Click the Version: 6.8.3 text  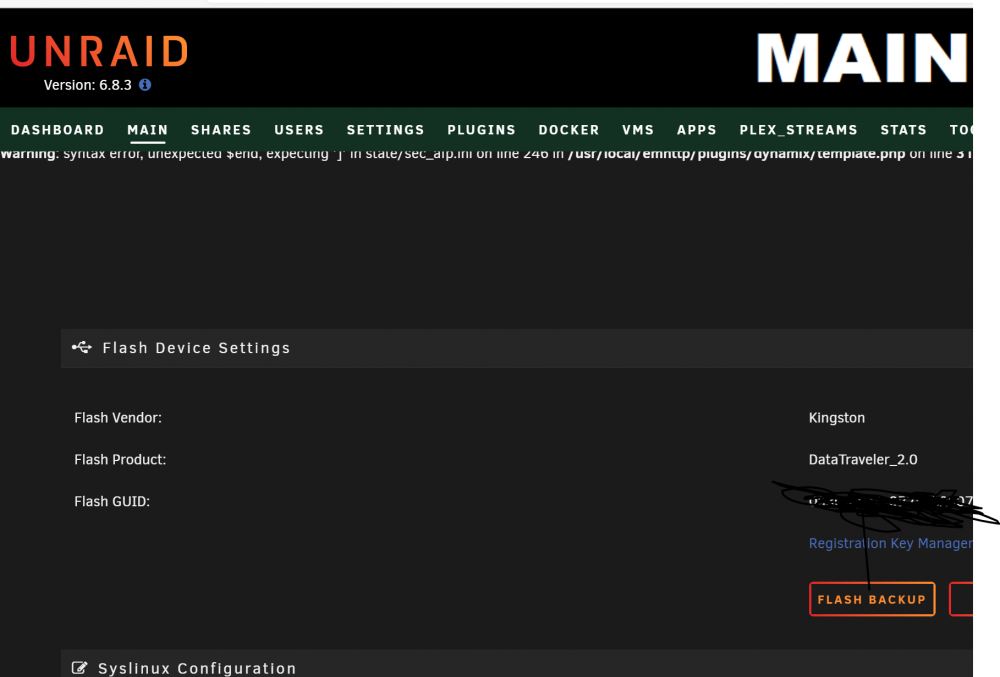87,85
